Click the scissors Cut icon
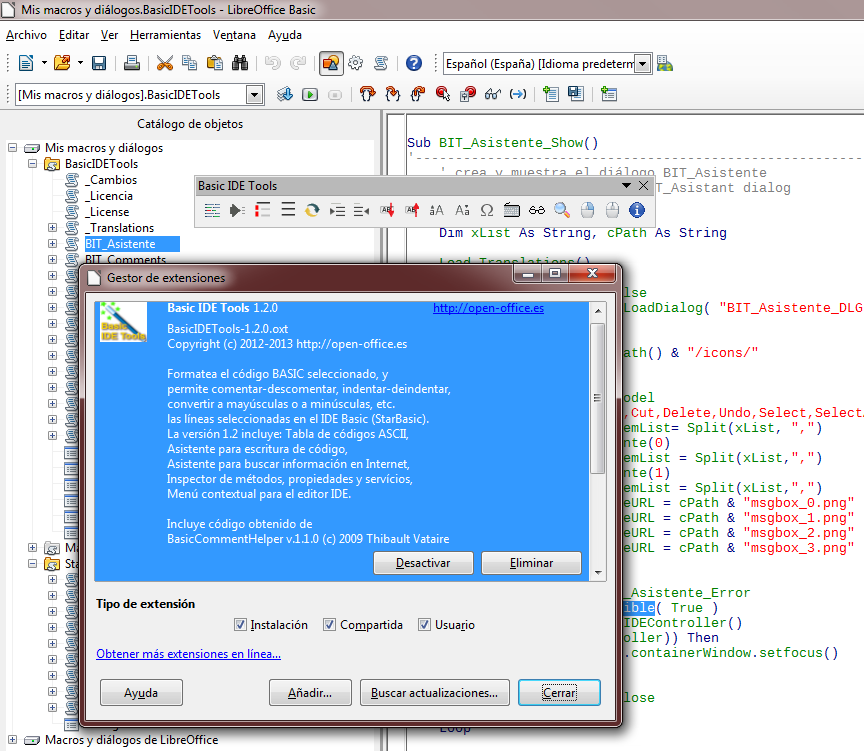 click(x=165, y=63)
